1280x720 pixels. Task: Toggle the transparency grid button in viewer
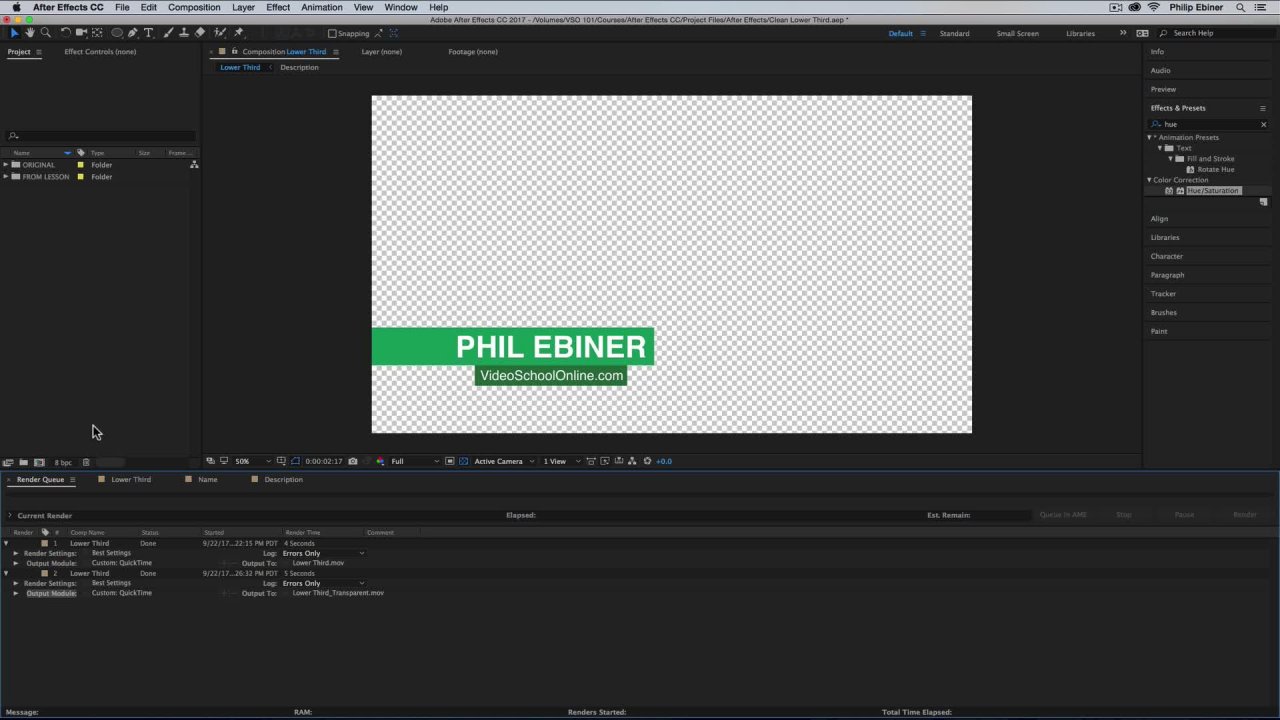[463, 461]
